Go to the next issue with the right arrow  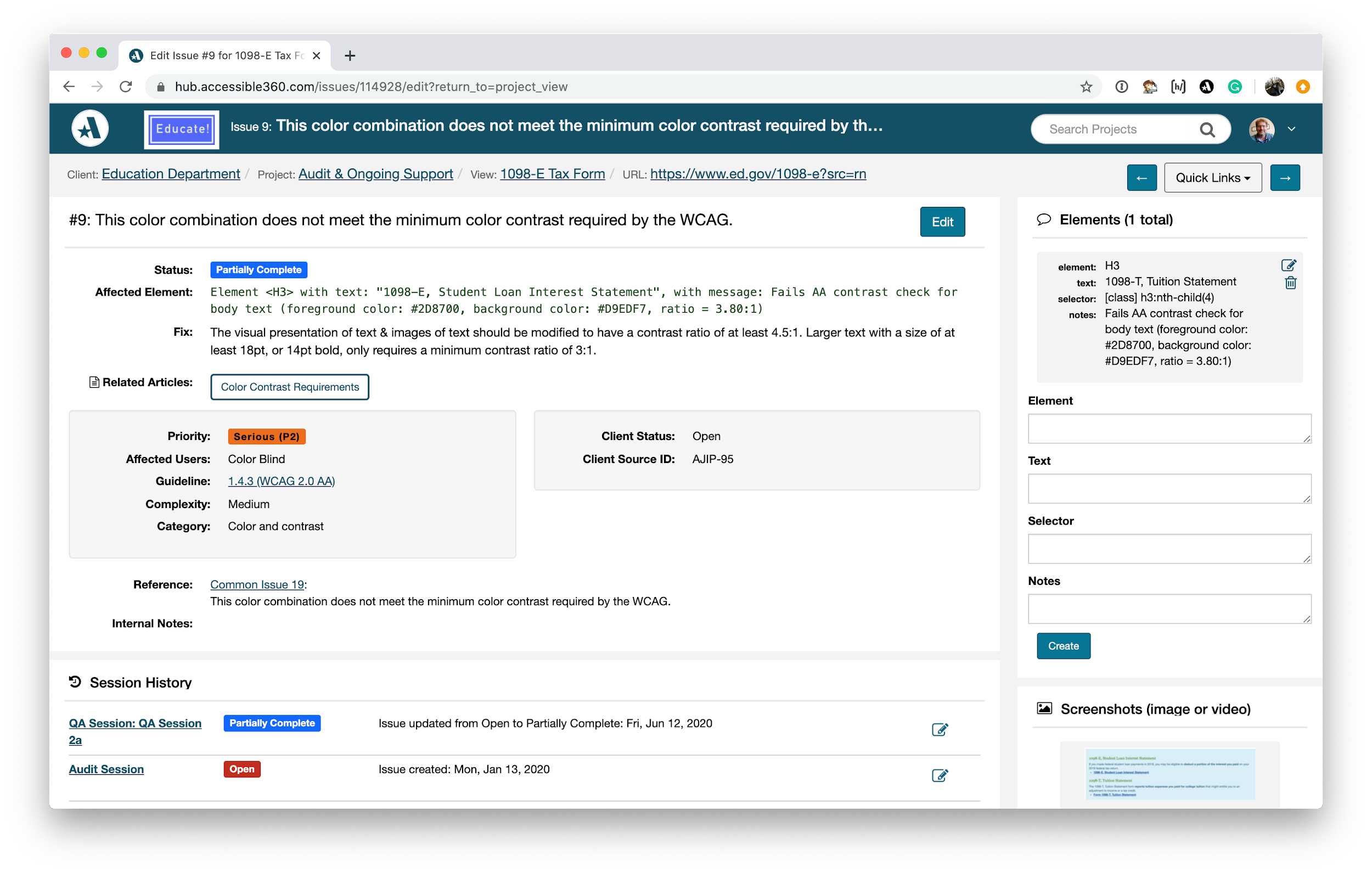[1285, 178]
